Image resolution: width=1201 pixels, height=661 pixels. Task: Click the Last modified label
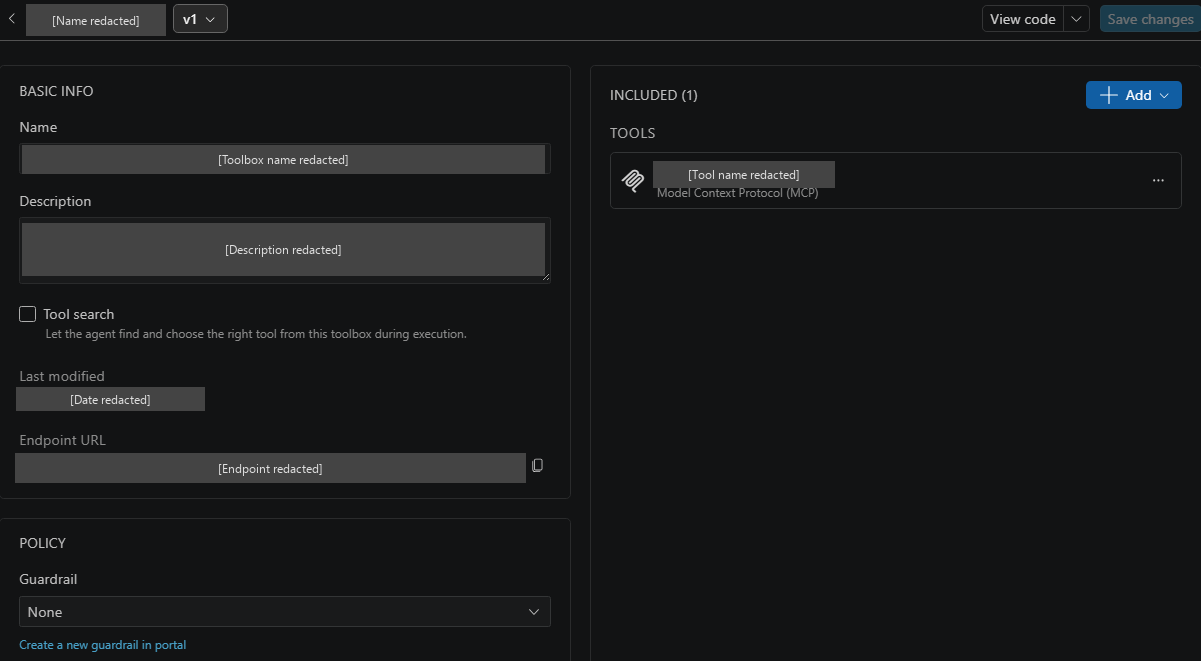62,376
